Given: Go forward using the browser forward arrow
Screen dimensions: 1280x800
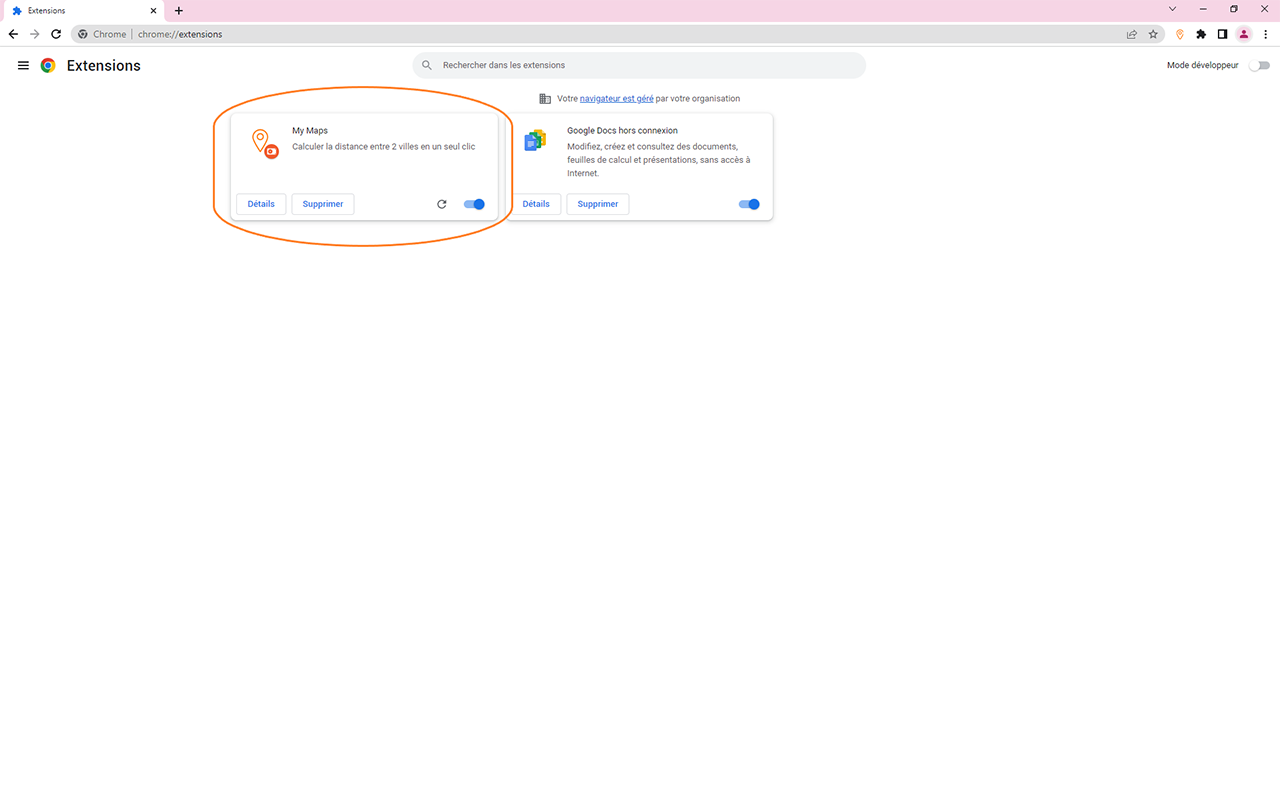Looking at the screenshot, I should click(35, 34).
